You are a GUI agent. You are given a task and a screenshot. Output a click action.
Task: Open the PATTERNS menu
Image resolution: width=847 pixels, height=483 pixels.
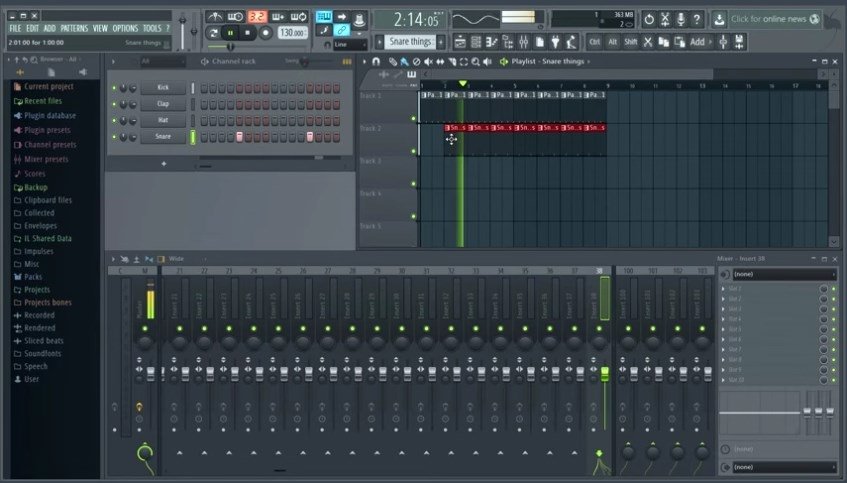(74, 28)
